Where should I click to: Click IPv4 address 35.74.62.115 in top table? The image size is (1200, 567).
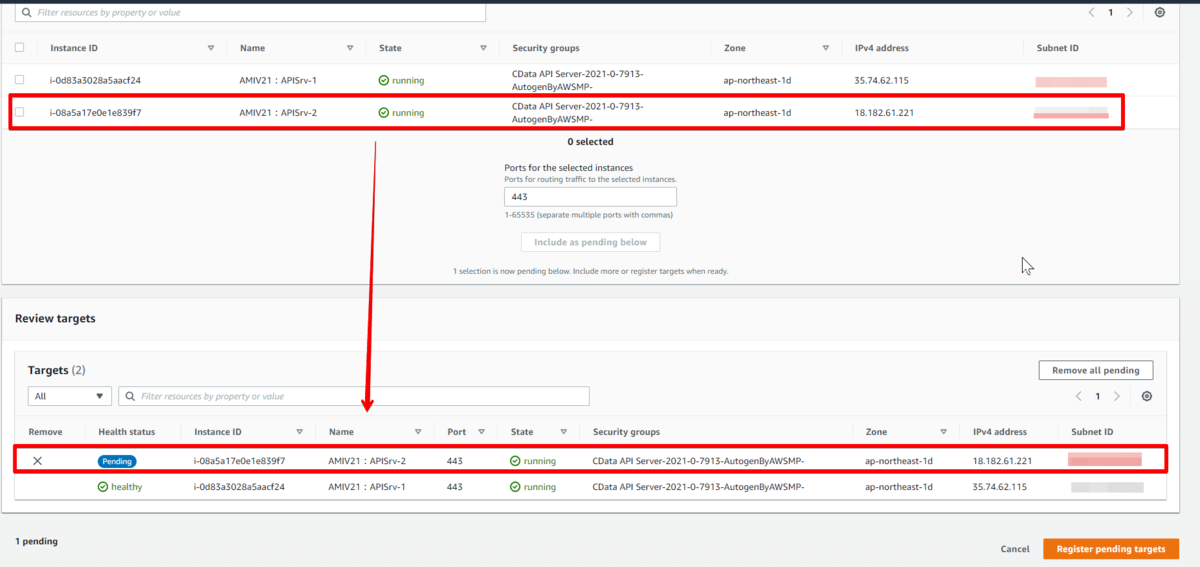[882, 80]
